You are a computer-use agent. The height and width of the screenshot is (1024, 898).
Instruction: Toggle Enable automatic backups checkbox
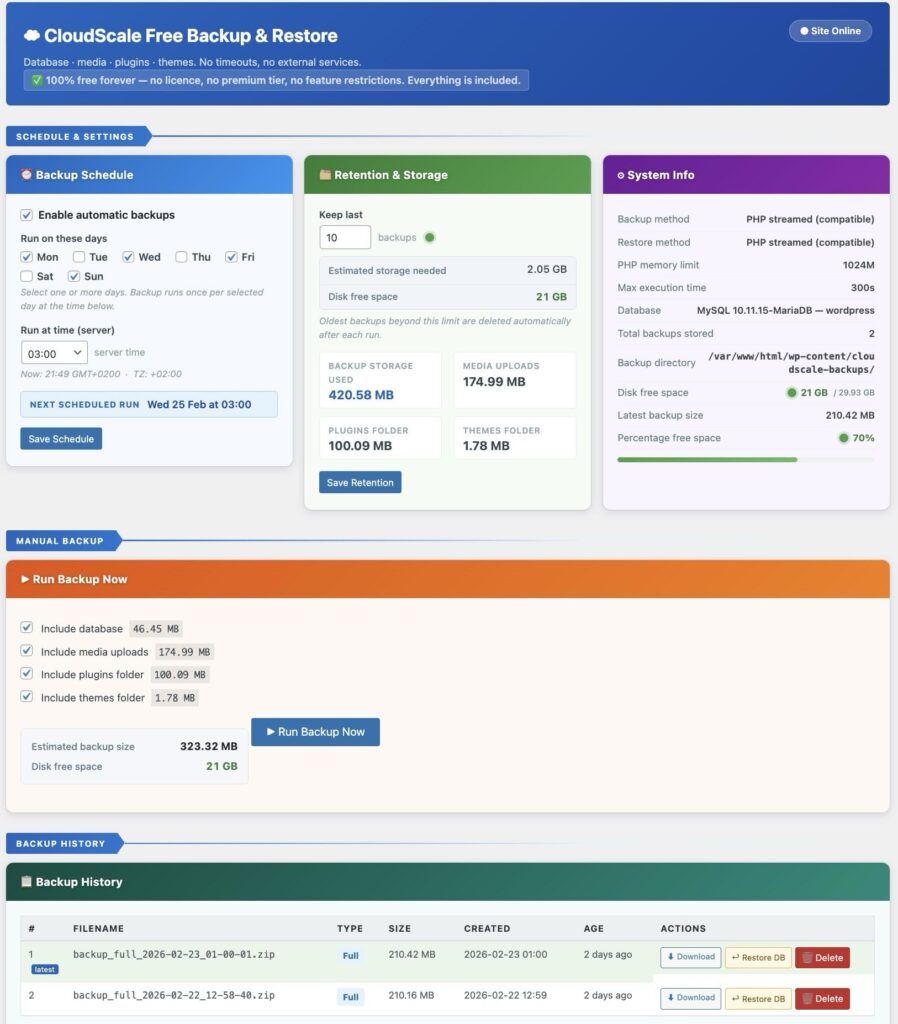pyautogui.click(x=27, y=215)
